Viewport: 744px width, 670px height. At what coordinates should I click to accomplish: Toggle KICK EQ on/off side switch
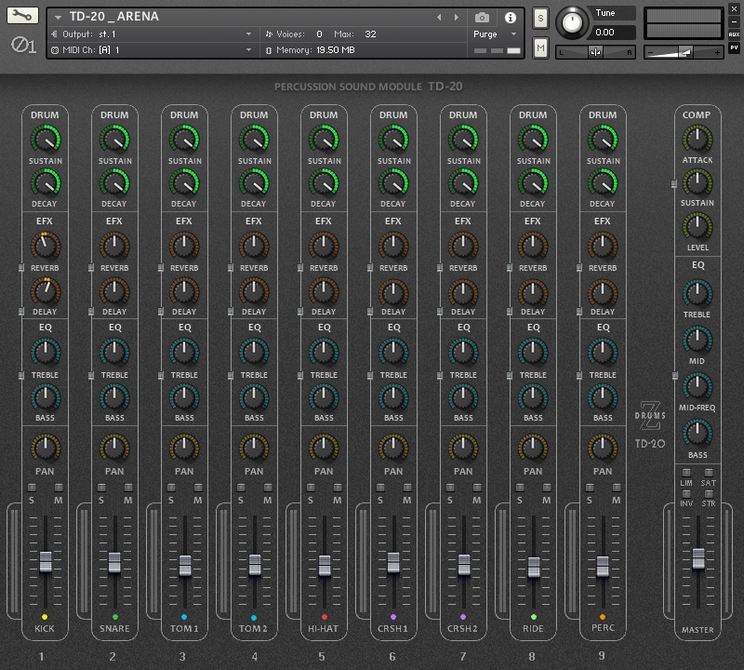pyautogui.click(x=21, y=375)
